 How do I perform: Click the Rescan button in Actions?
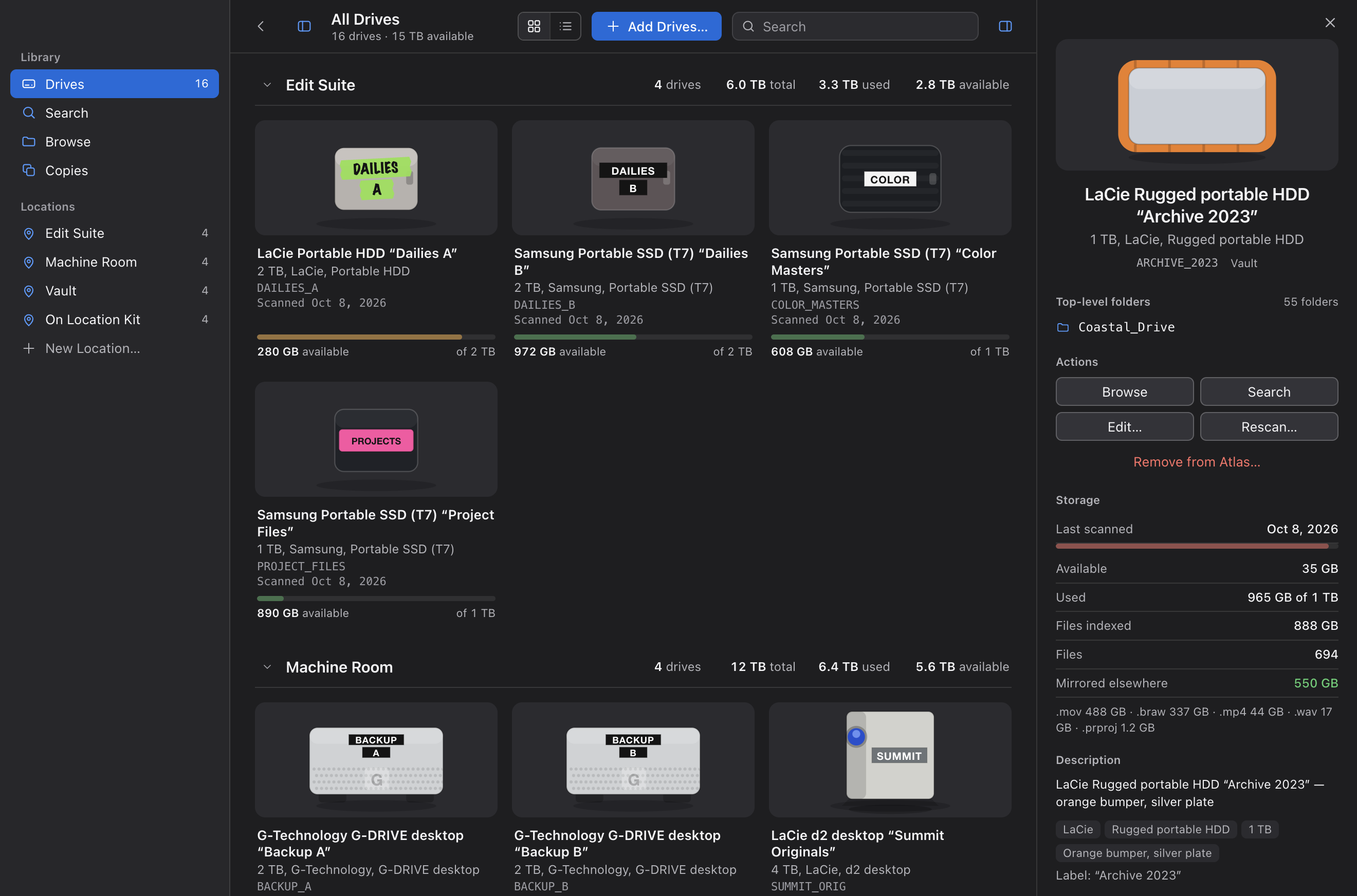click(x=1269, y=426)
